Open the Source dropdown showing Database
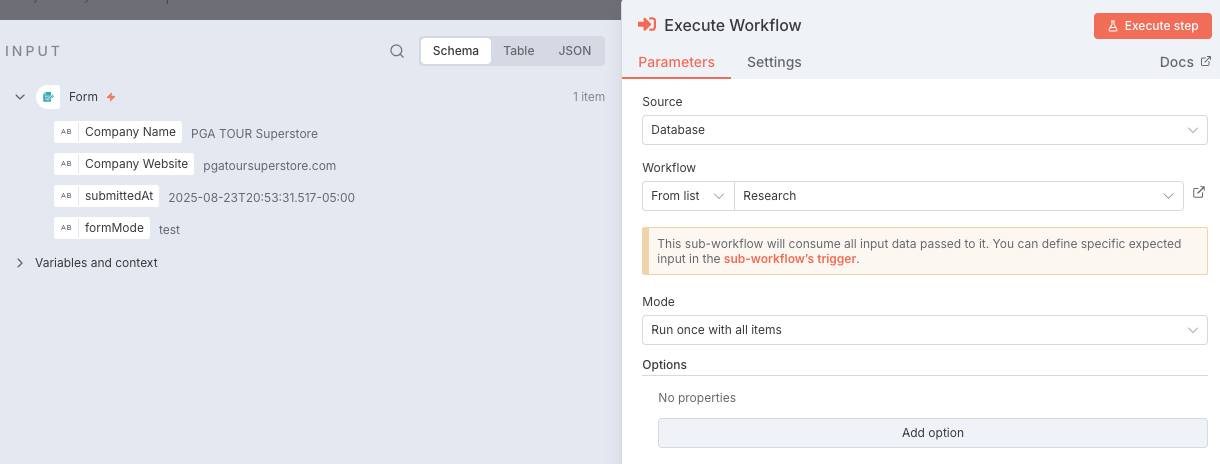 924,130
